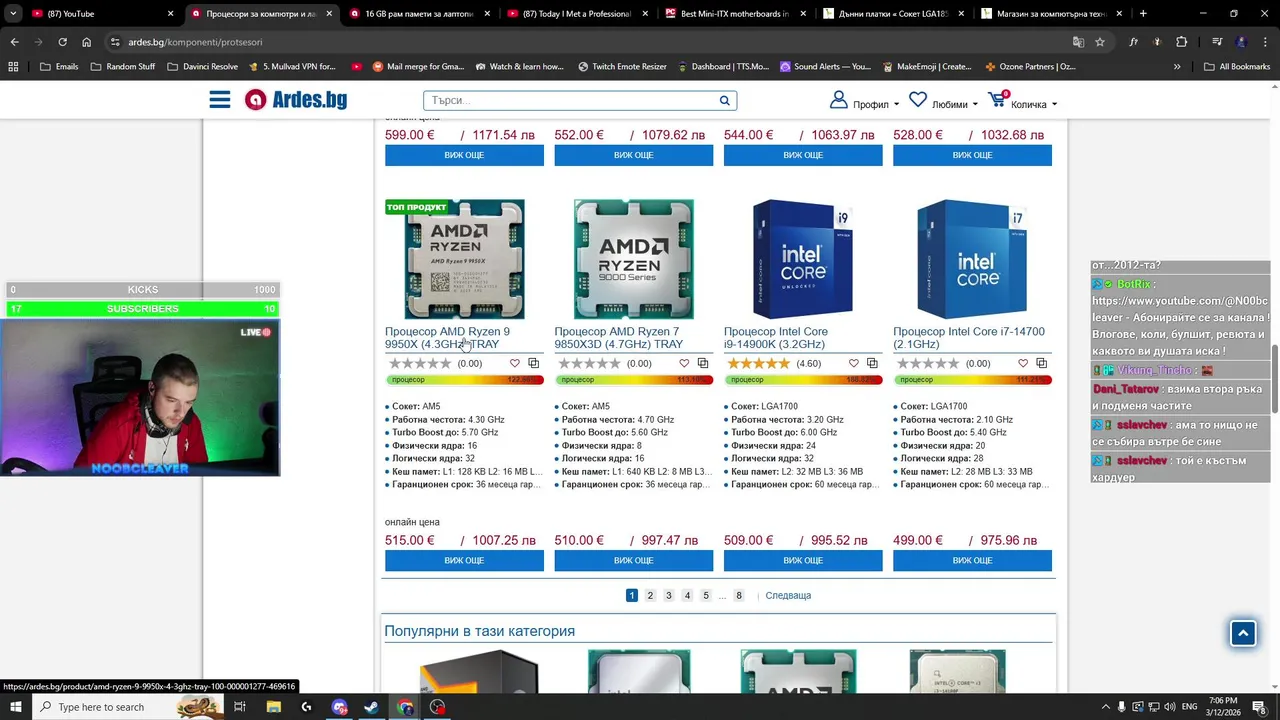This screenshot has width=1280, height=720.
Task: Open the Davinci Resolve bookmark folder
Action: [202, 67]
